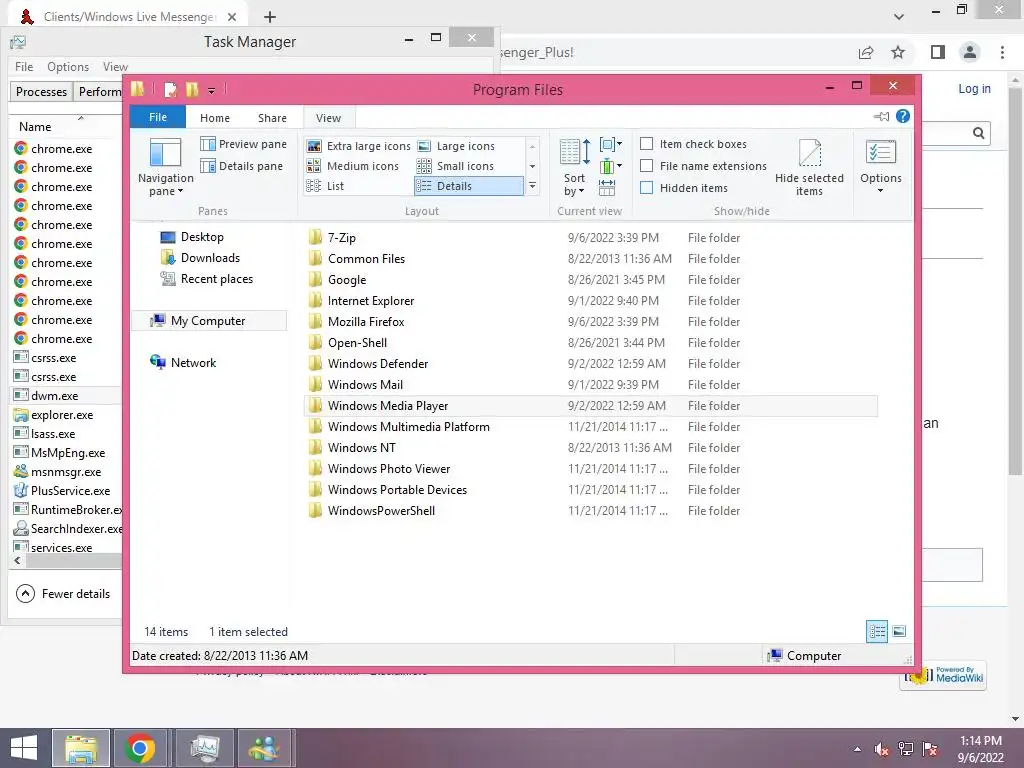The image size is (1024, 768).
Task: Open the Add columns dropdown
Action: (611, 166)
